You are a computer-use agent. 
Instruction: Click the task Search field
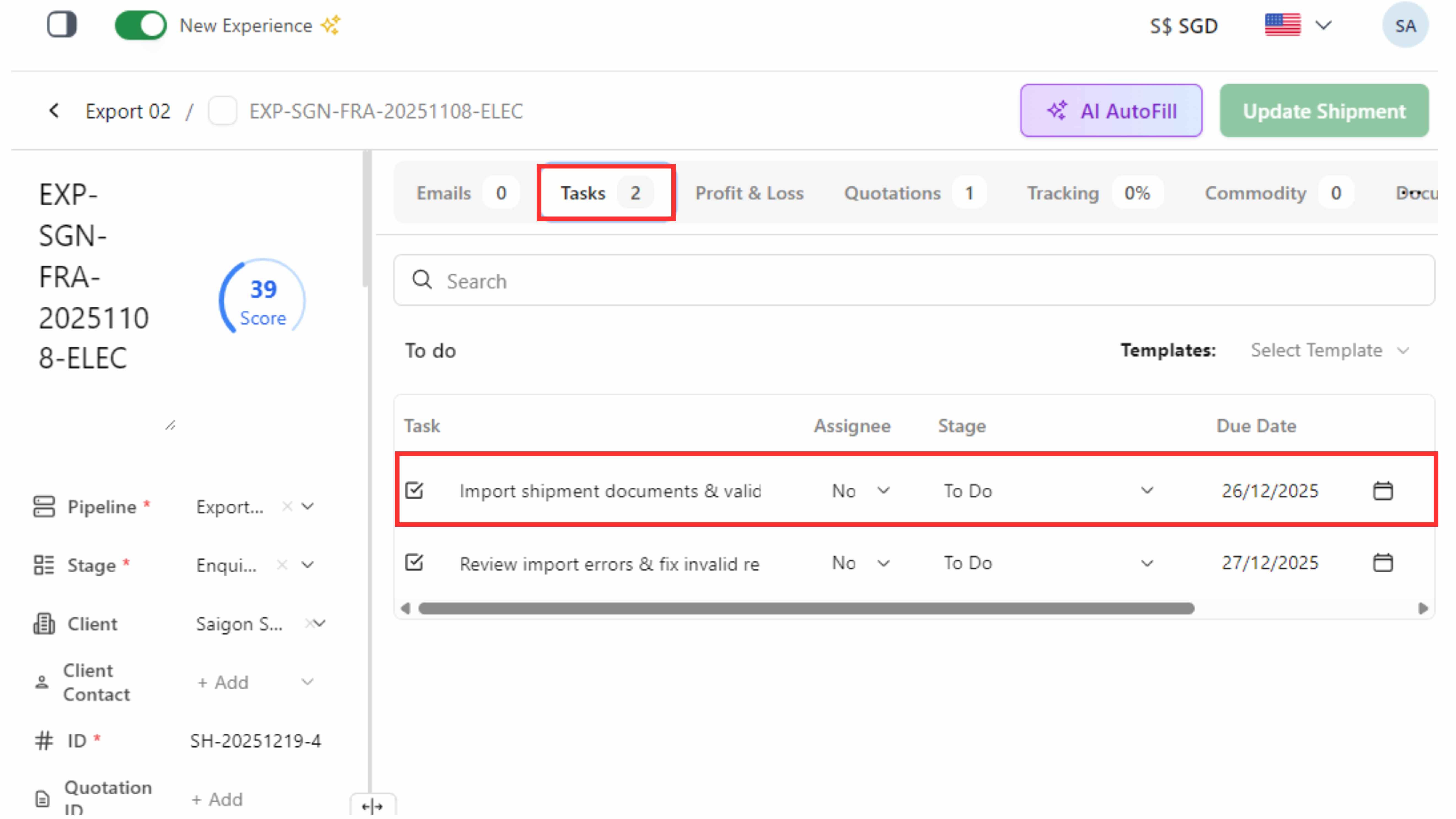(x=914, y=281)
